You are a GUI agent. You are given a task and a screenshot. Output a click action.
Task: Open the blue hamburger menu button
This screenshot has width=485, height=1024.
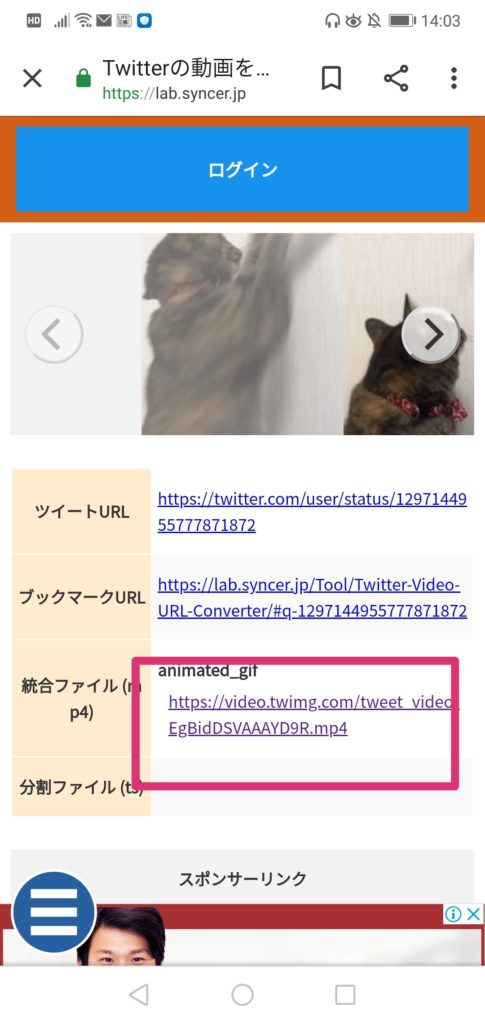(x=54, y=912)
